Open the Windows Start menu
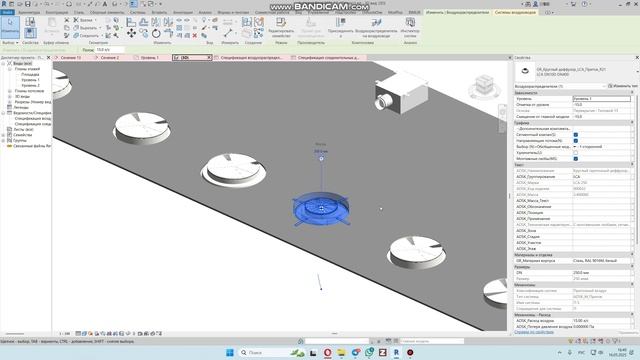The width and height of the screenshot is (640, 360). coord(229,352)
